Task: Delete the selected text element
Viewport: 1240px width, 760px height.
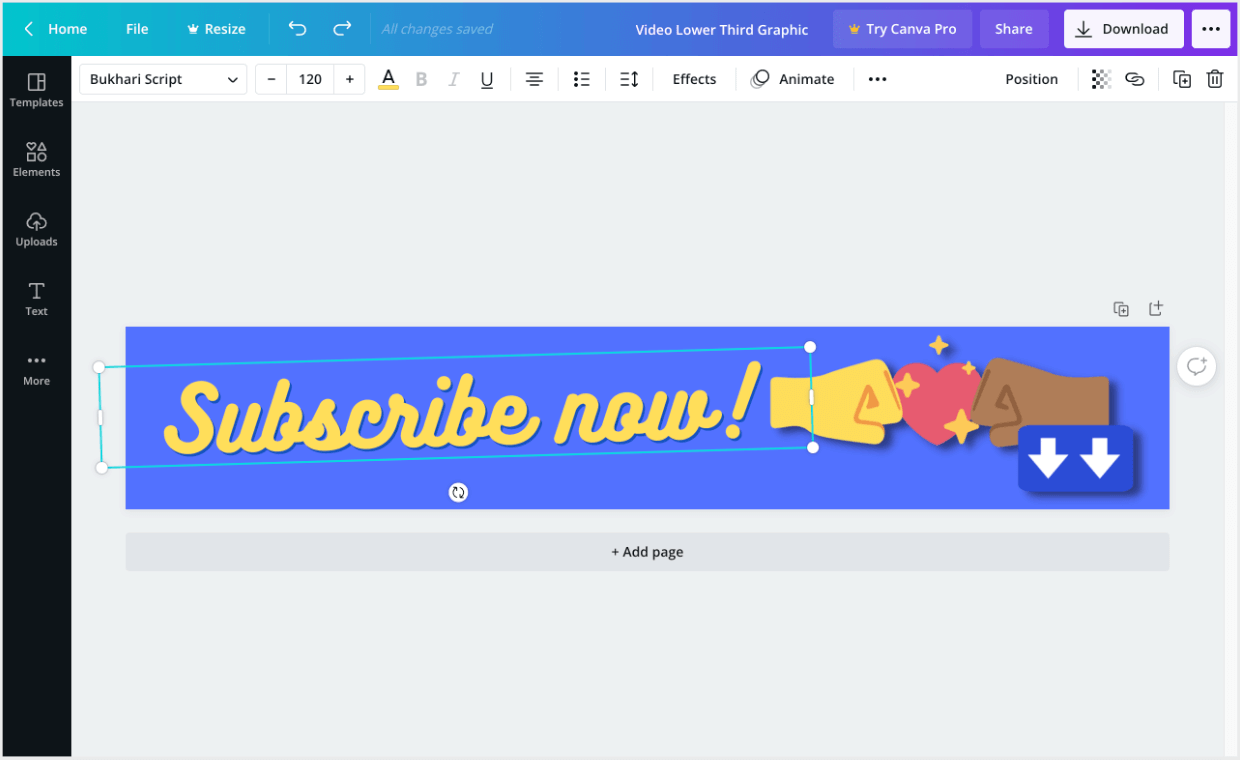Action: (x=1215, y=79)
